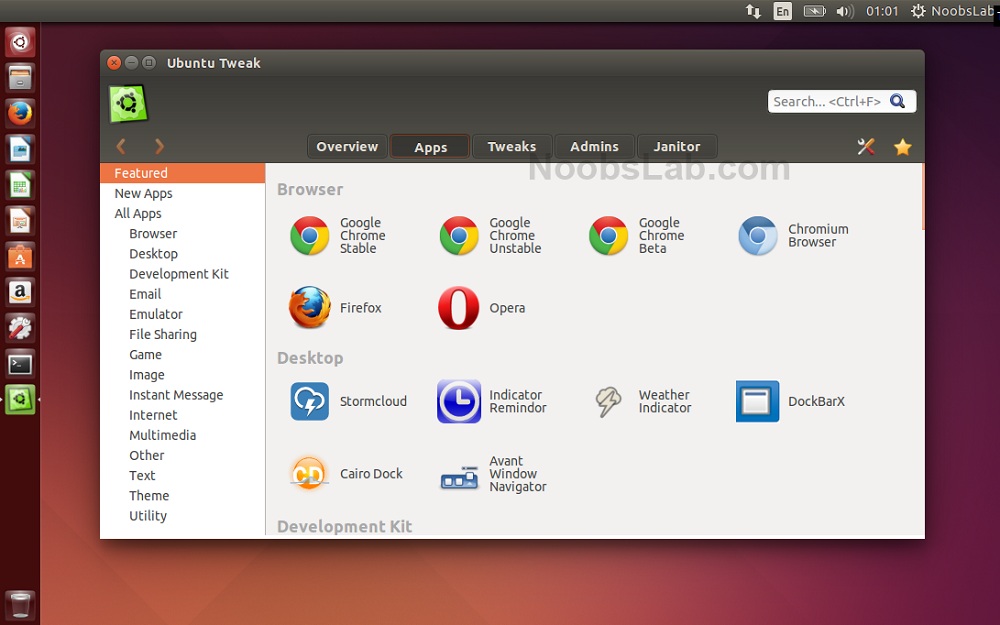Launch Terminal from the launcher
Screen dimensions: 1000x625
20,364
